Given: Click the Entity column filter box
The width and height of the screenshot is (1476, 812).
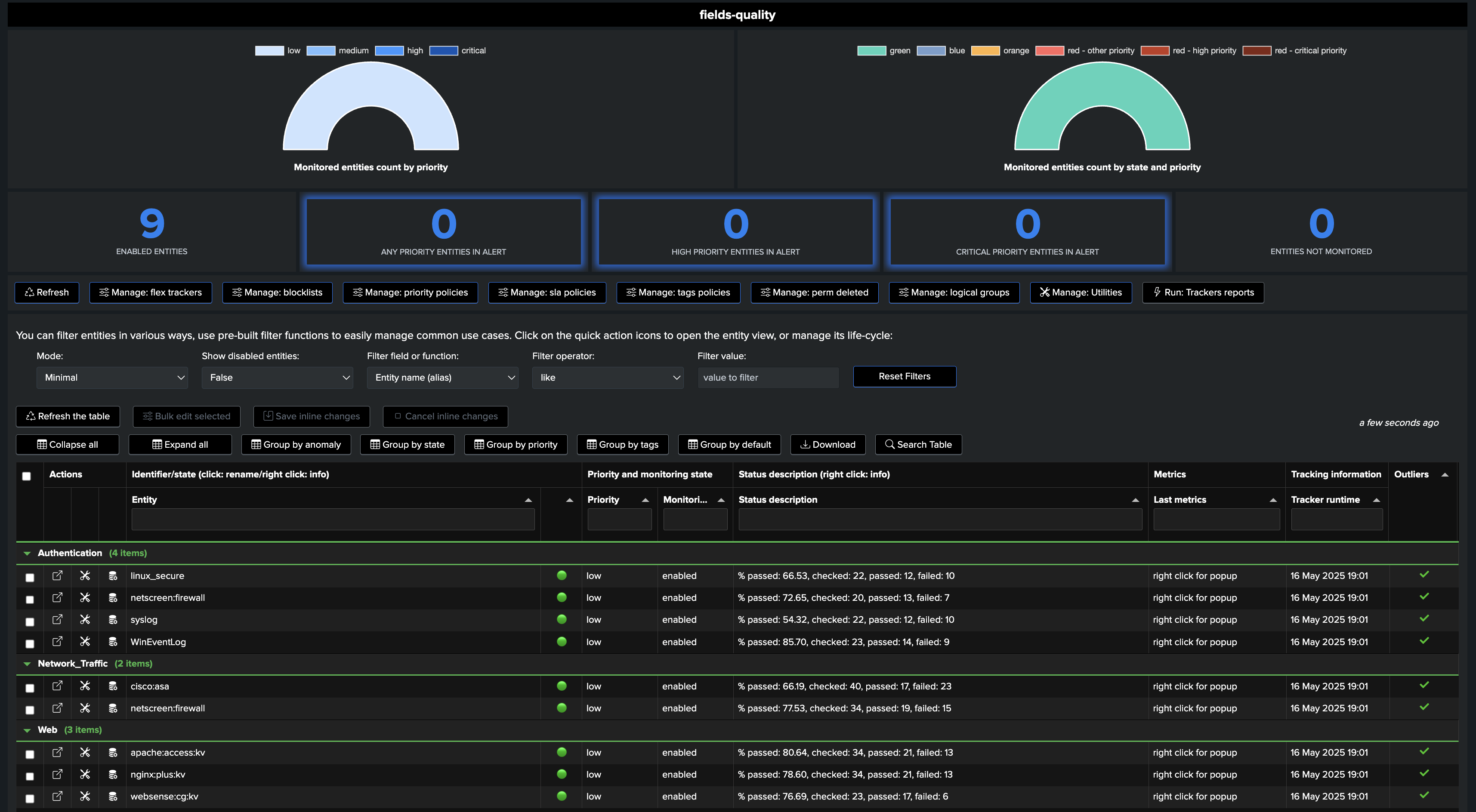Looking at the screenshot, I should click(x=333, y=520).
